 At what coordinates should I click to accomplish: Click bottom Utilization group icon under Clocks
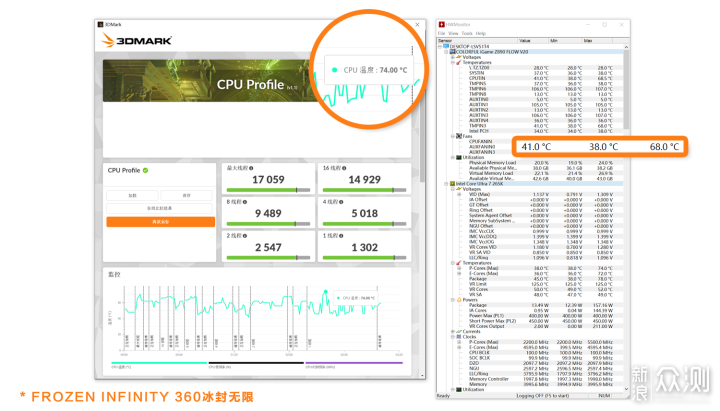coord(459,389)
